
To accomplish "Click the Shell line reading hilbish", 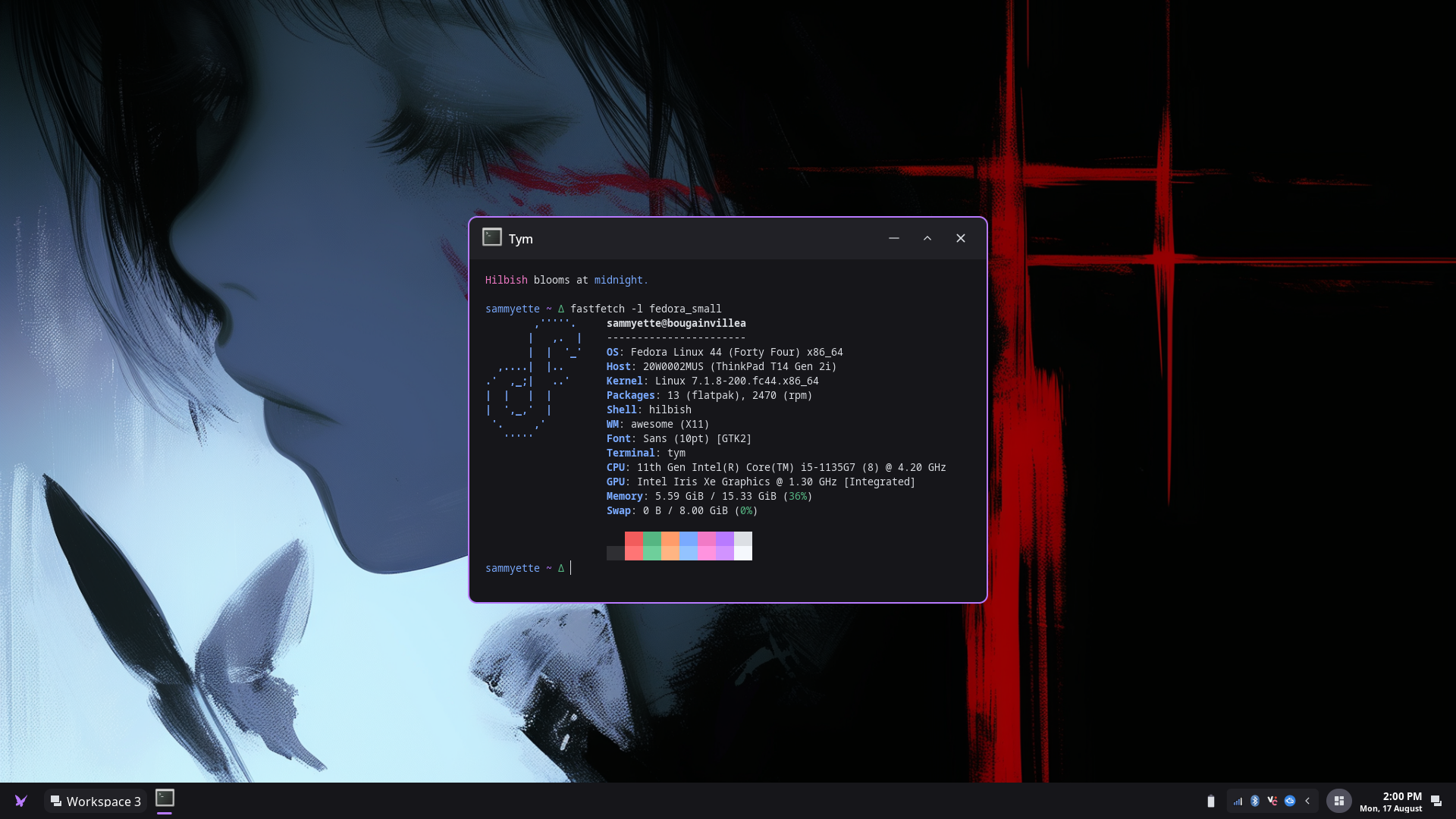I will click(x=649, y=409).
